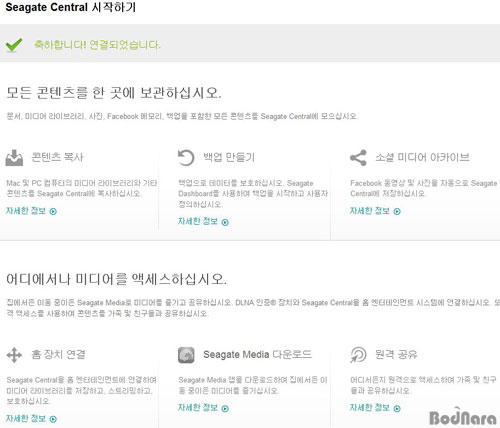Click the Seagate Media app icon
Viewport: 500px width, 428px height.
(x=186, y=355)
